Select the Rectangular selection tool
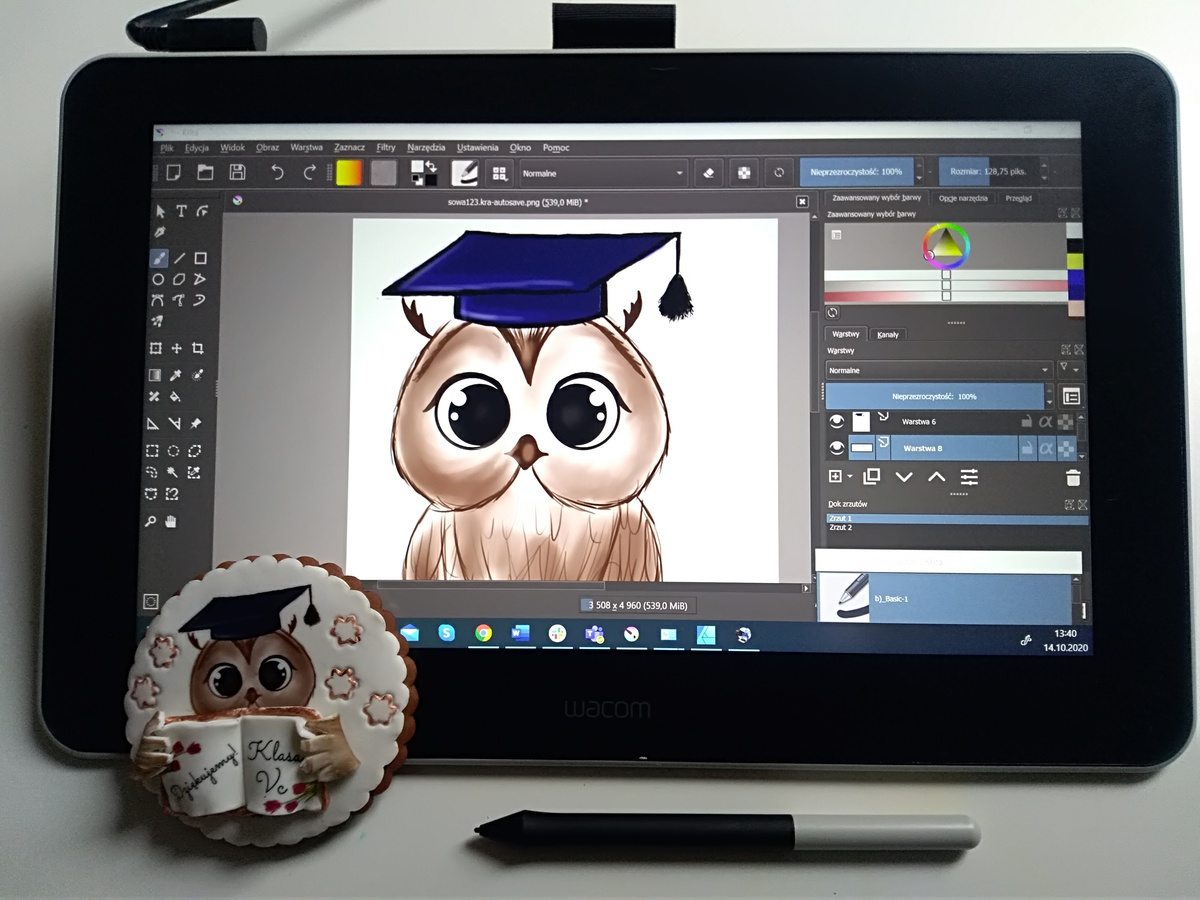The width and height of the screenshot is (1200, 900). 153,451
